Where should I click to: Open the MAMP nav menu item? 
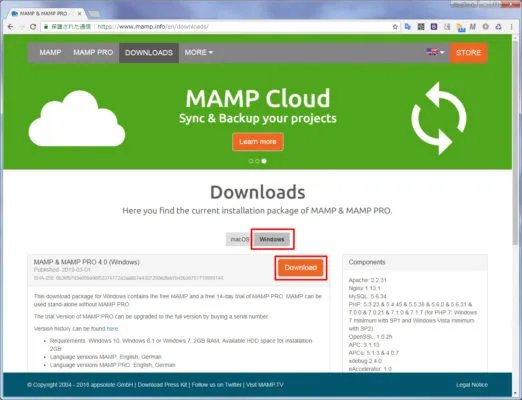(50, 53)
